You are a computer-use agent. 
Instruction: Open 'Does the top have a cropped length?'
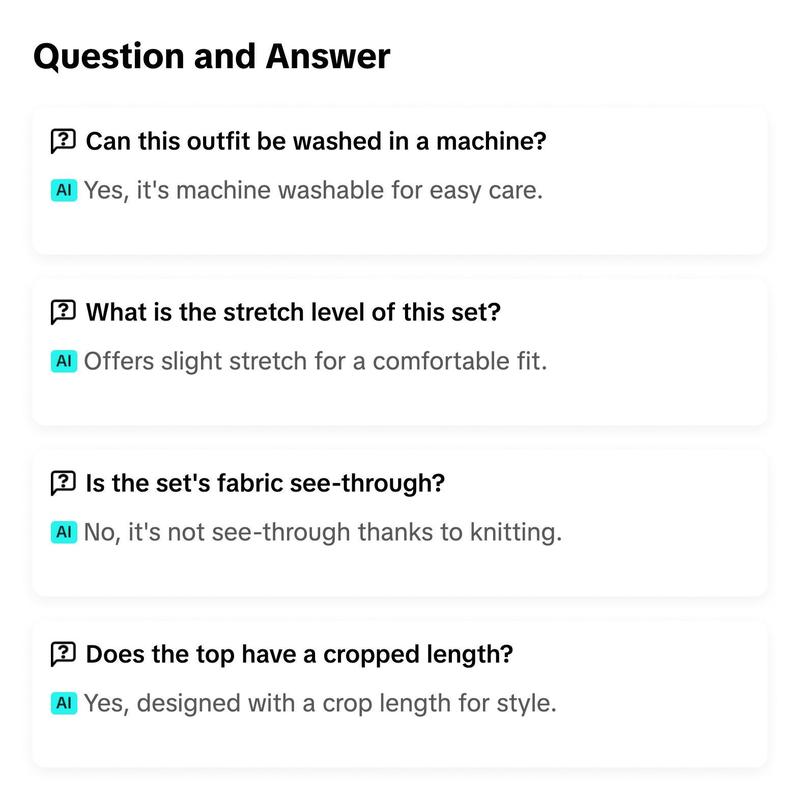[x=299, y=655]
